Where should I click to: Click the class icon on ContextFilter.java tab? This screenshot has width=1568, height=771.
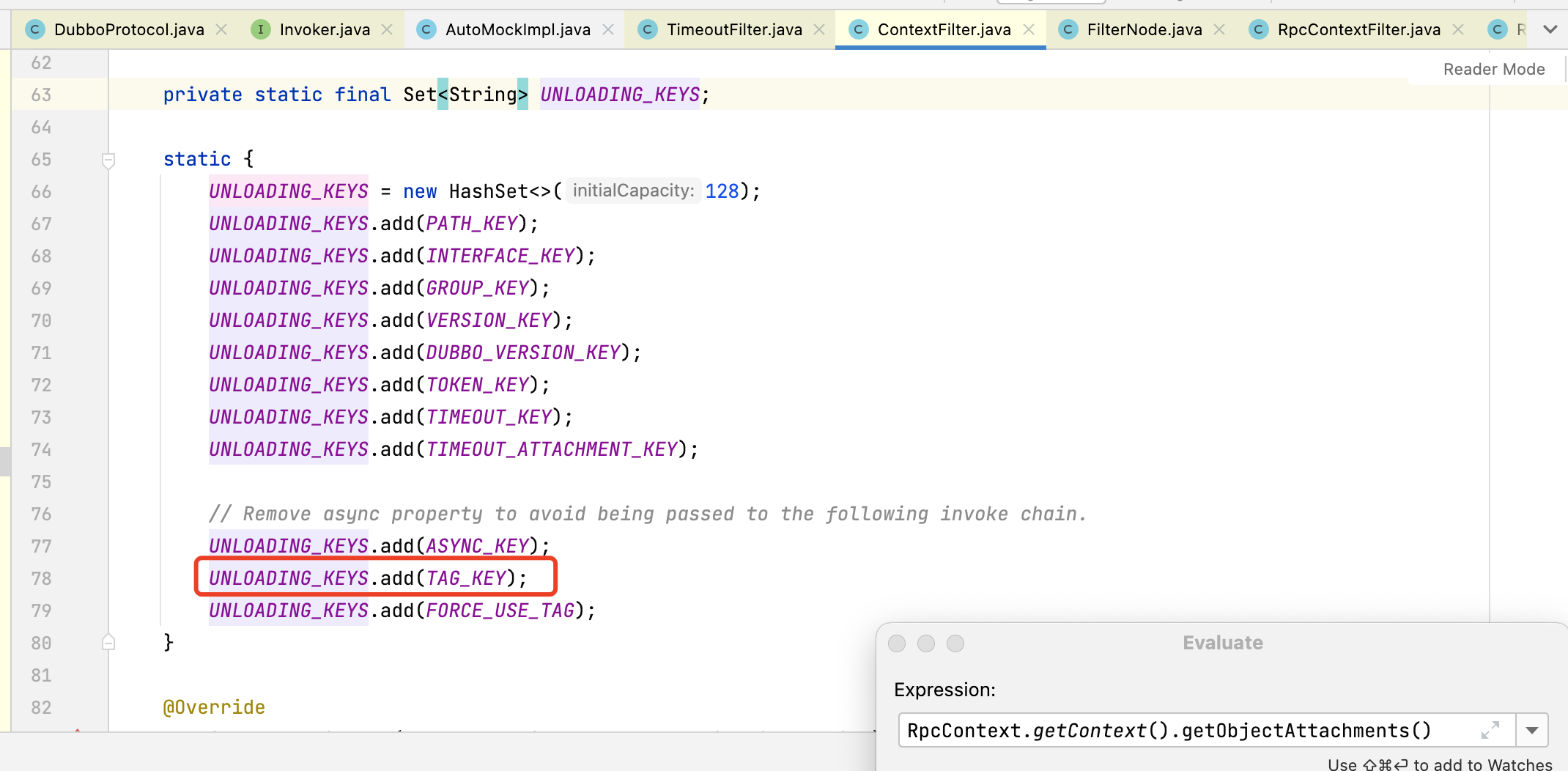[x=858, y=29]
